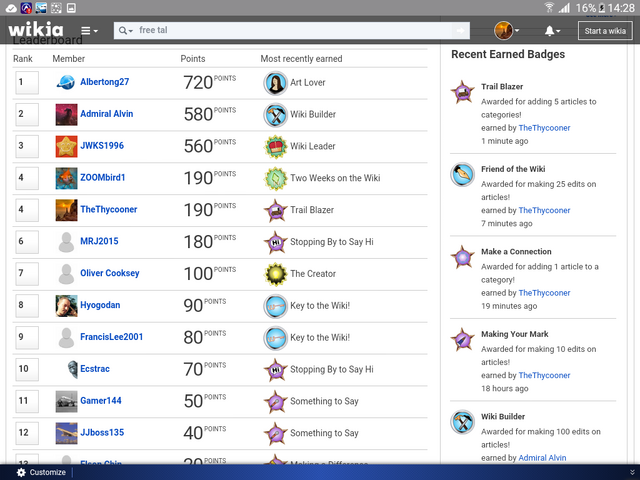Click Hyogodan's avatar photo
Viewport: 640px width, 480px height.
click(x=66, y=305)
